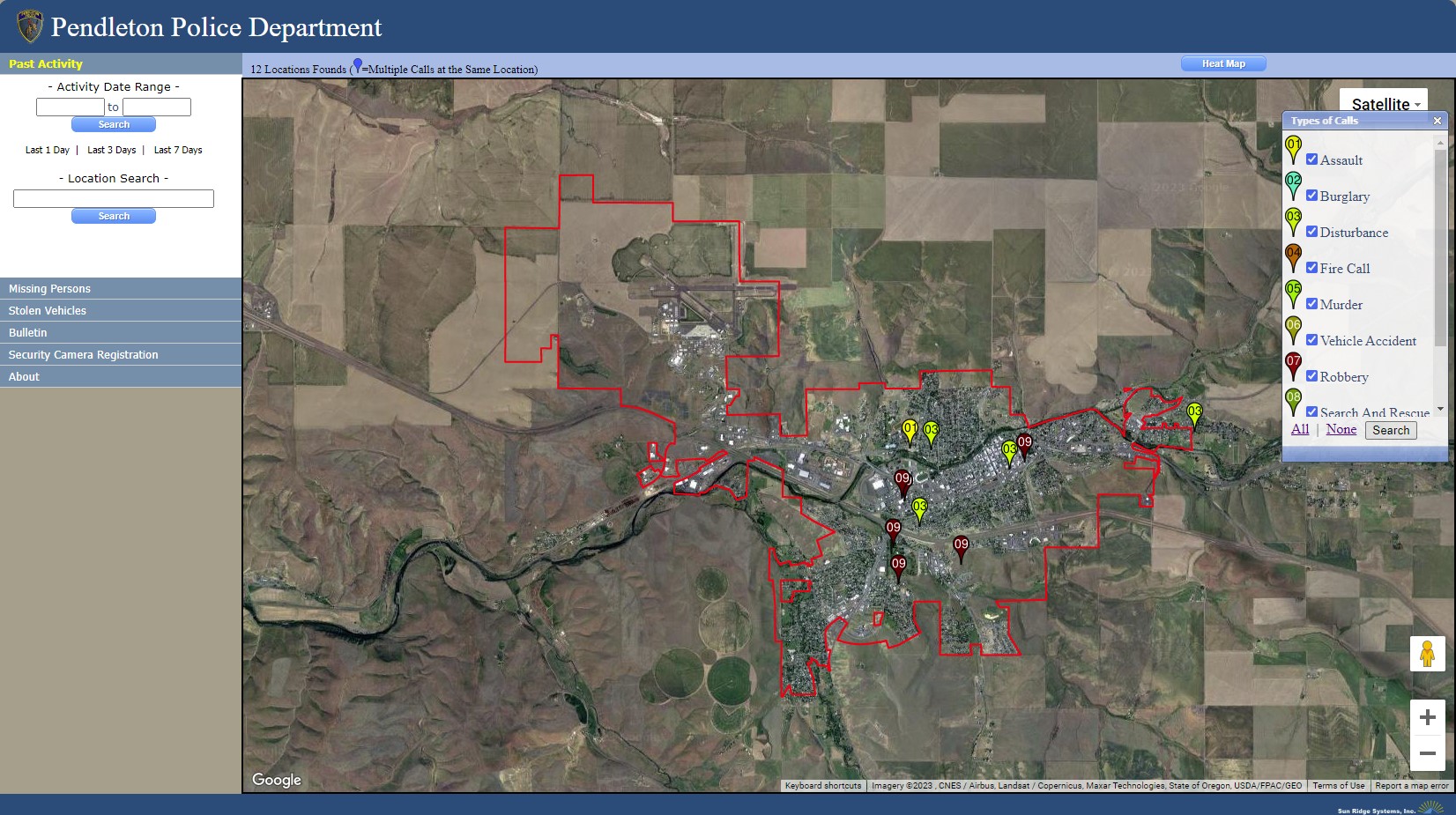Toggle the Burglary checkbox
Screen dimensions: 1456x815
tap(1311, 196)
